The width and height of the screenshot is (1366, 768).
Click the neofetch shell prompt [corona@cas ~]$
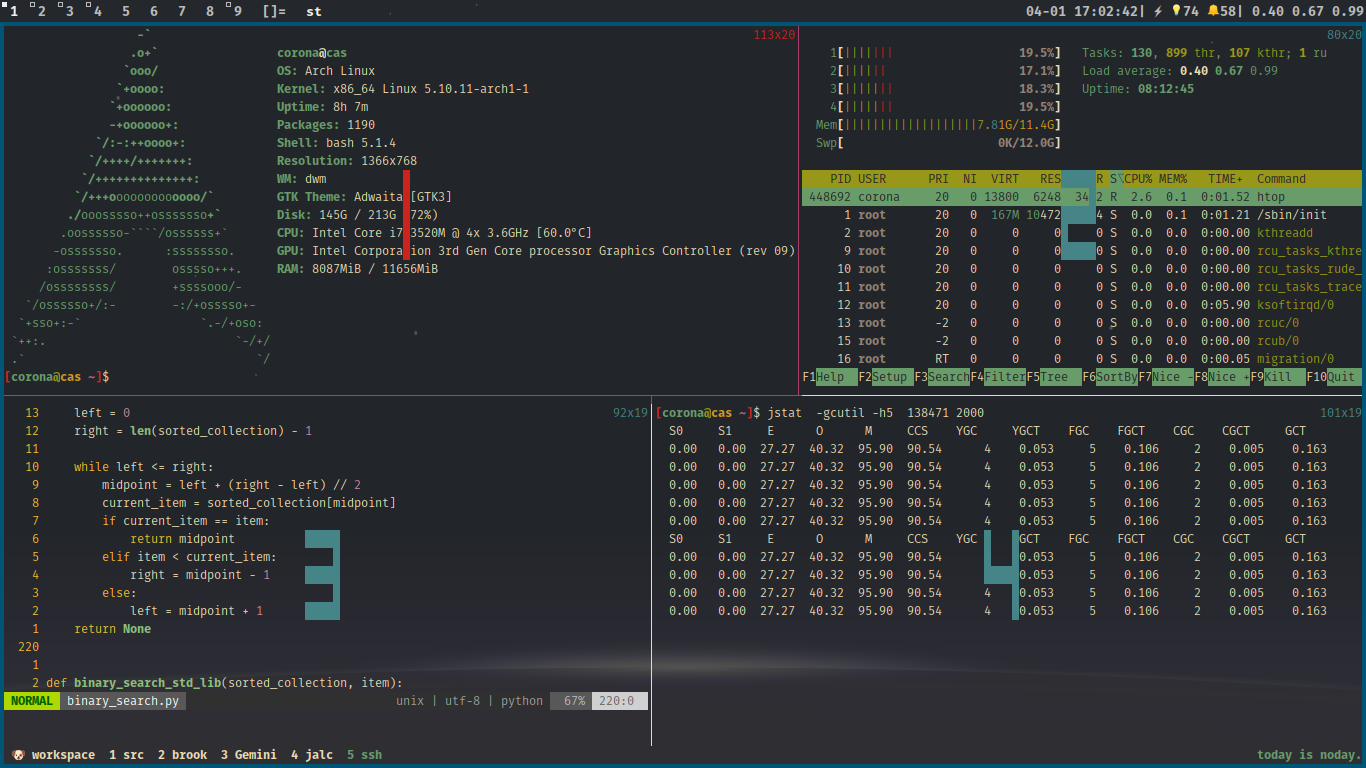[57, 377]
